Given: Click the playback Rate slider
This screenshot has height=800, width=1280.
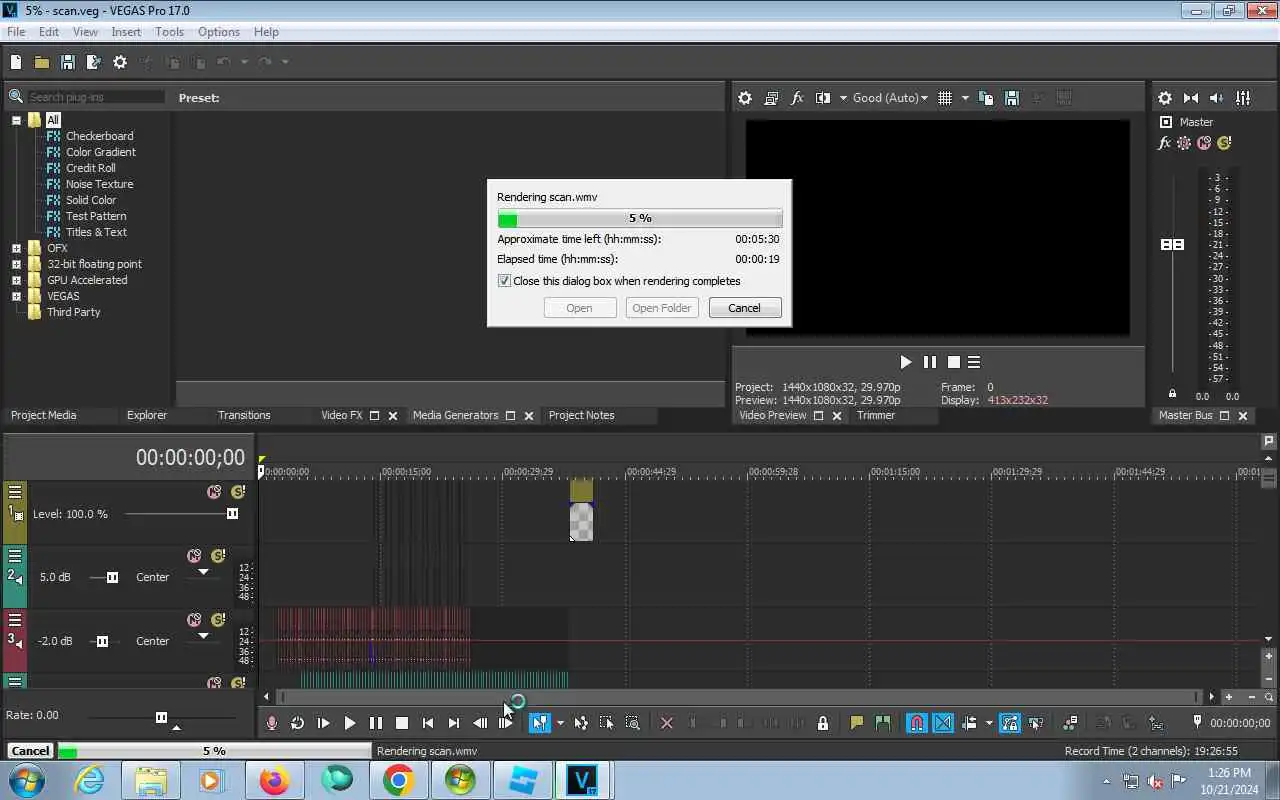Looking at the screenshot, I should [161, 717].
